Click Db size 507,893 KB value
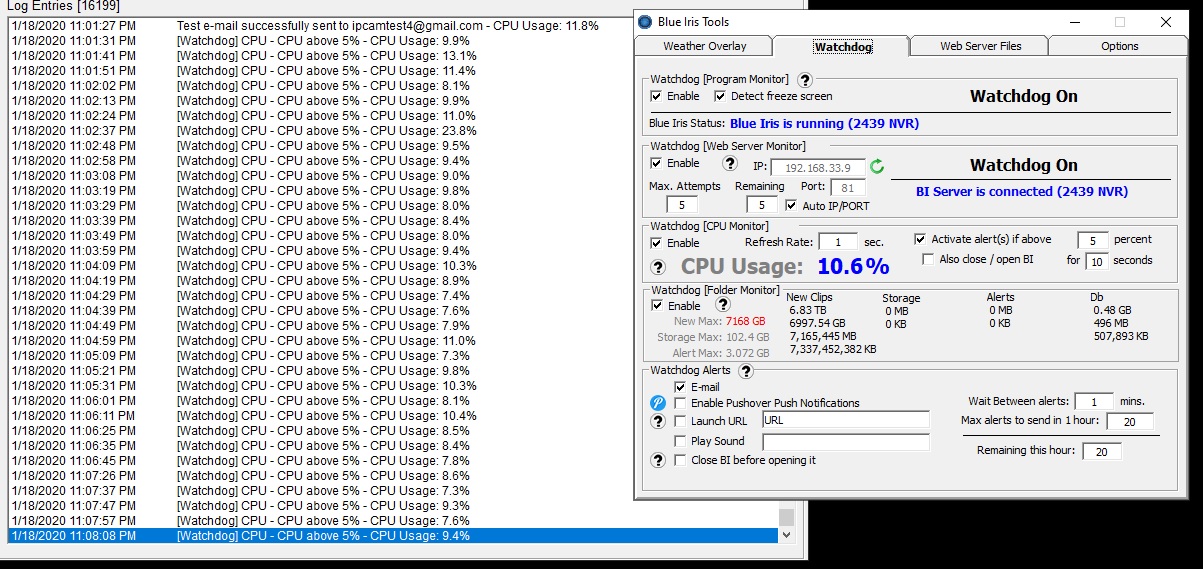 coord(1121,336)
